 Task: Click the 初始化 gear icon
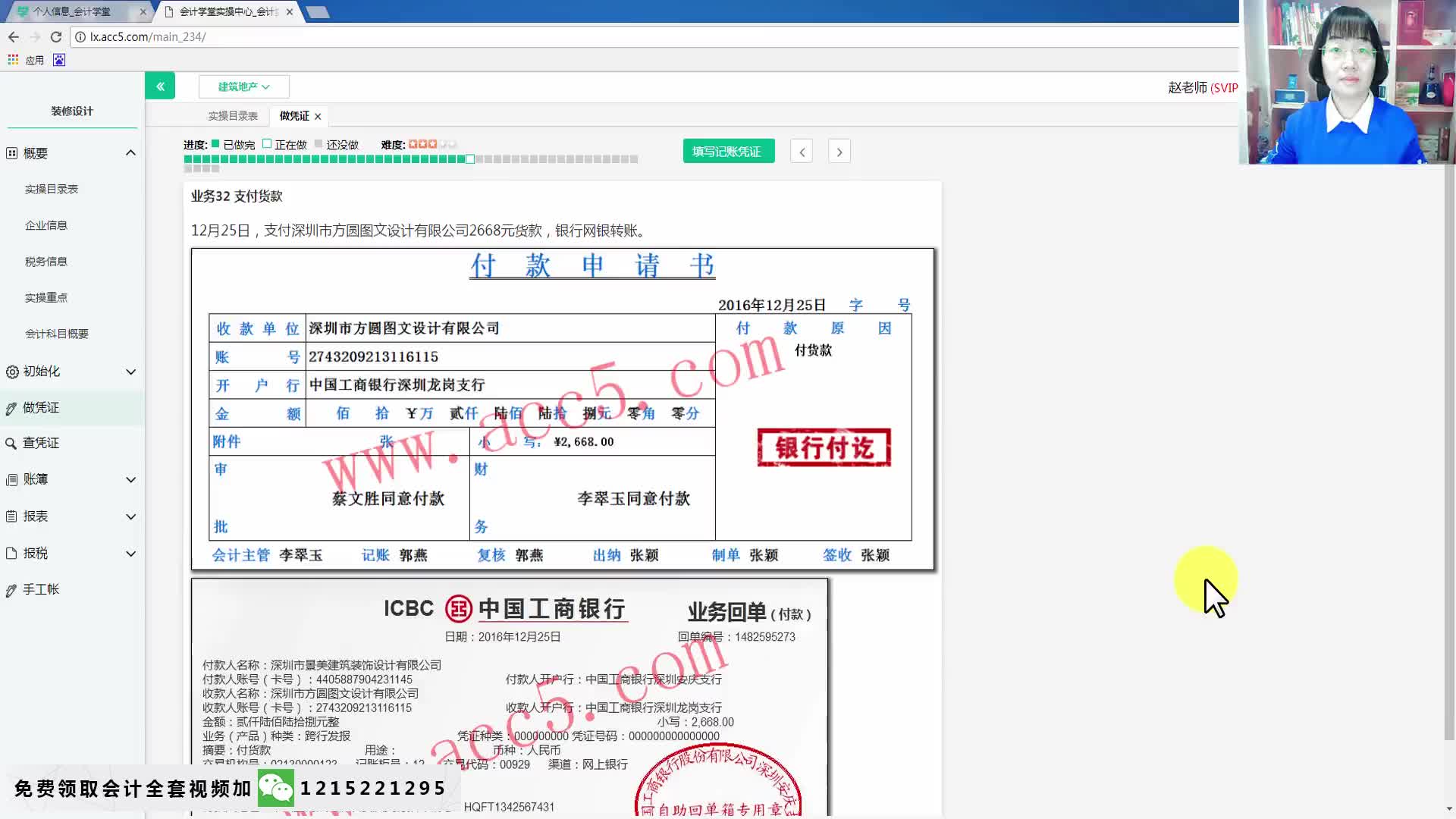pyautogui.click(x=12, y=372)
